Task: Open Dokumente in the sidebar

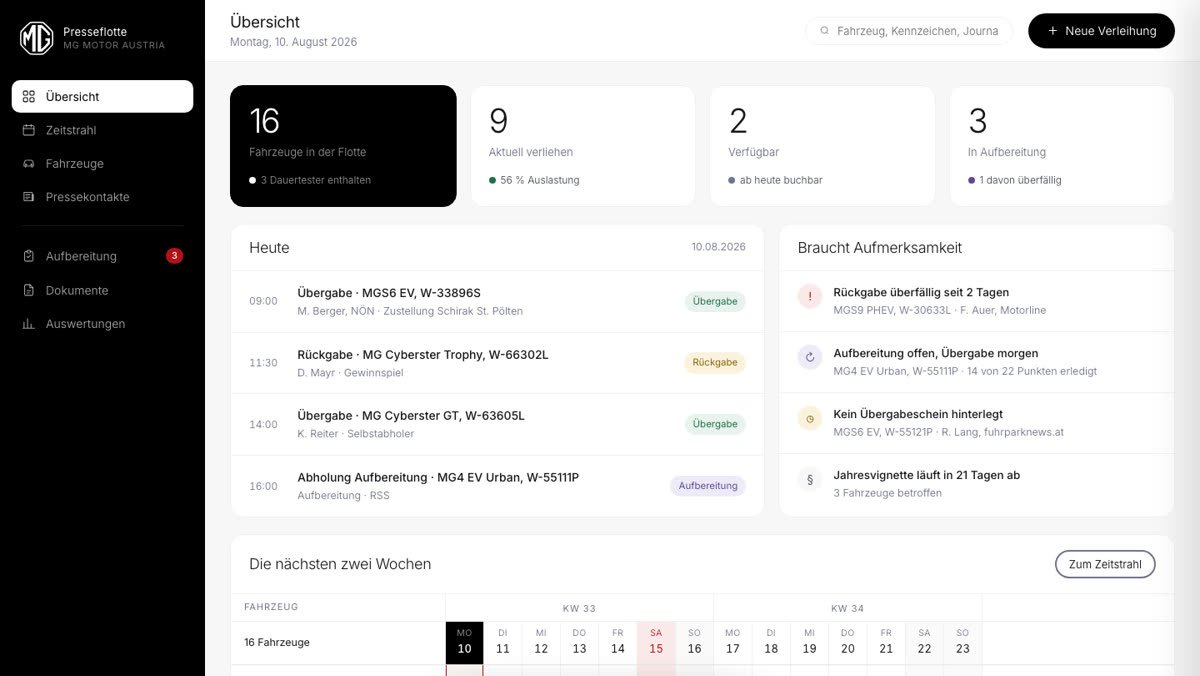Action: 102,290
